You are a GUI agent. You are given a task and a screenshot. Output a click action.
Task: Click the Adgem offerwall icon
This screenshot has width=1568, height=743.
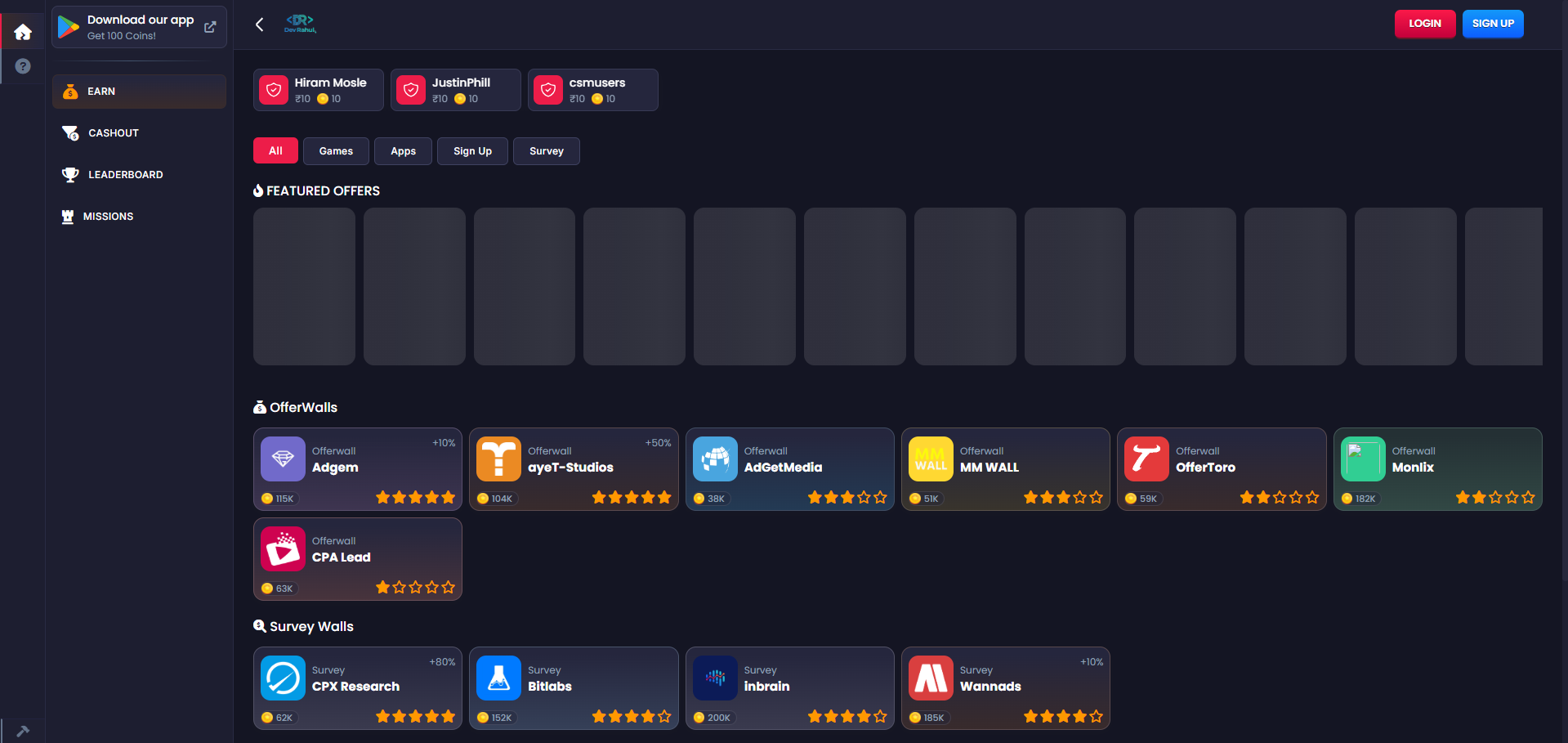283,459
